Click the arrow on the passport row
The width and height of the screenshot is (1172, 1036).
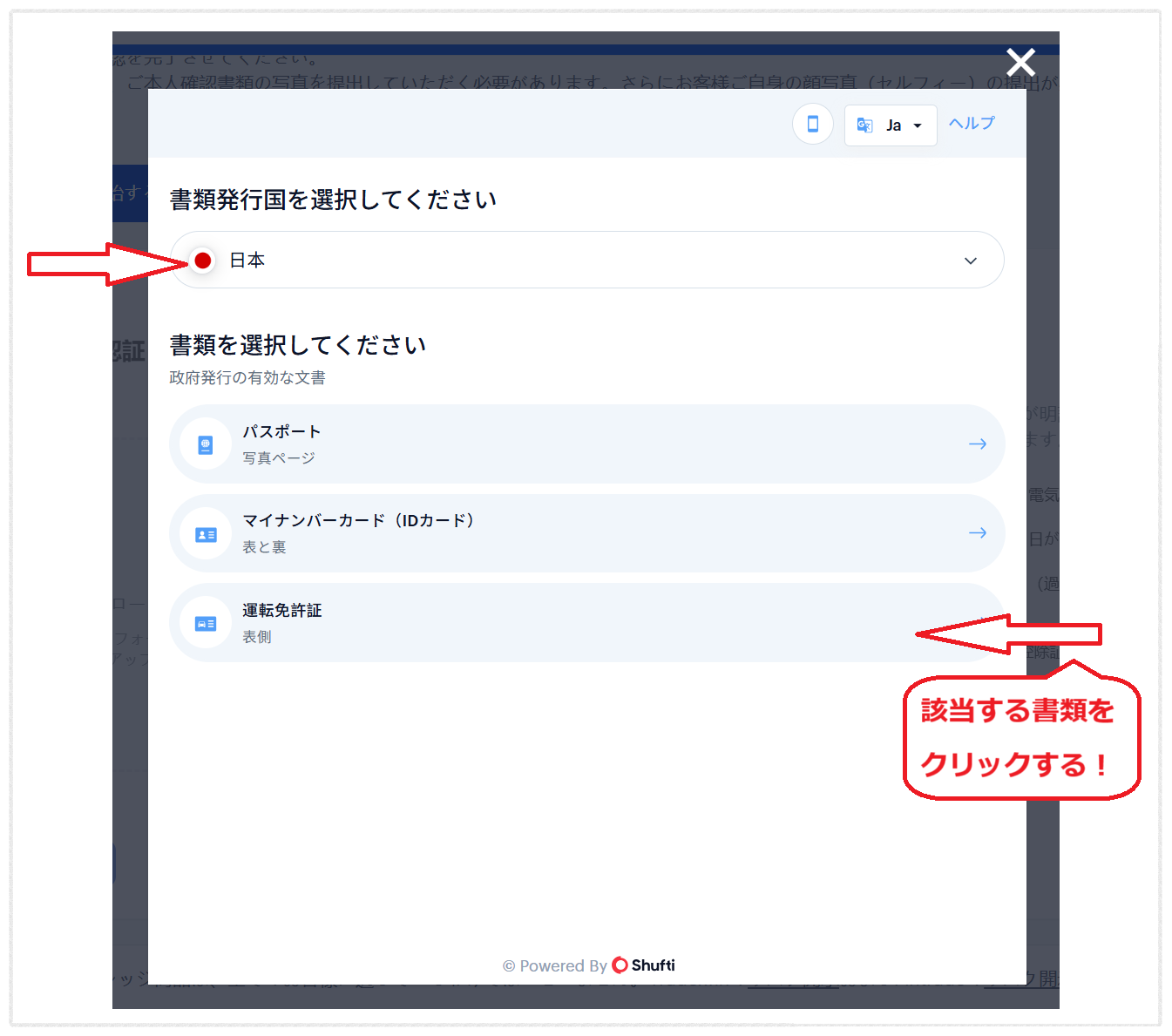click(x=977, y=444)
